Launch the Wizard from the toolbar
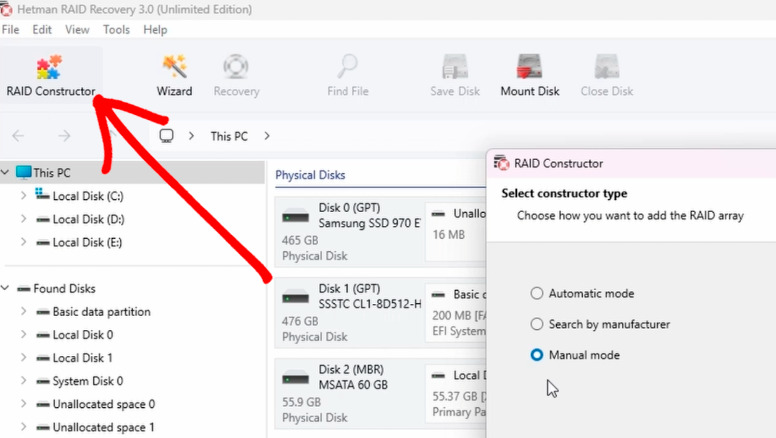The height and width of the screenshot is (438, 776). pos(174,75)
